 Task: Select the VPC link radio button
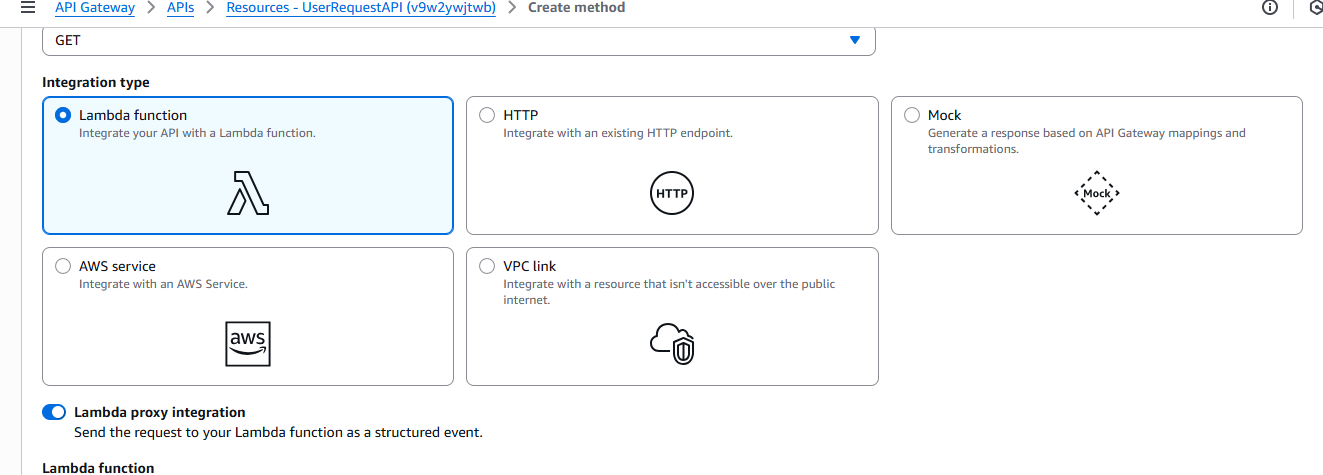click(x=487, y=266)
